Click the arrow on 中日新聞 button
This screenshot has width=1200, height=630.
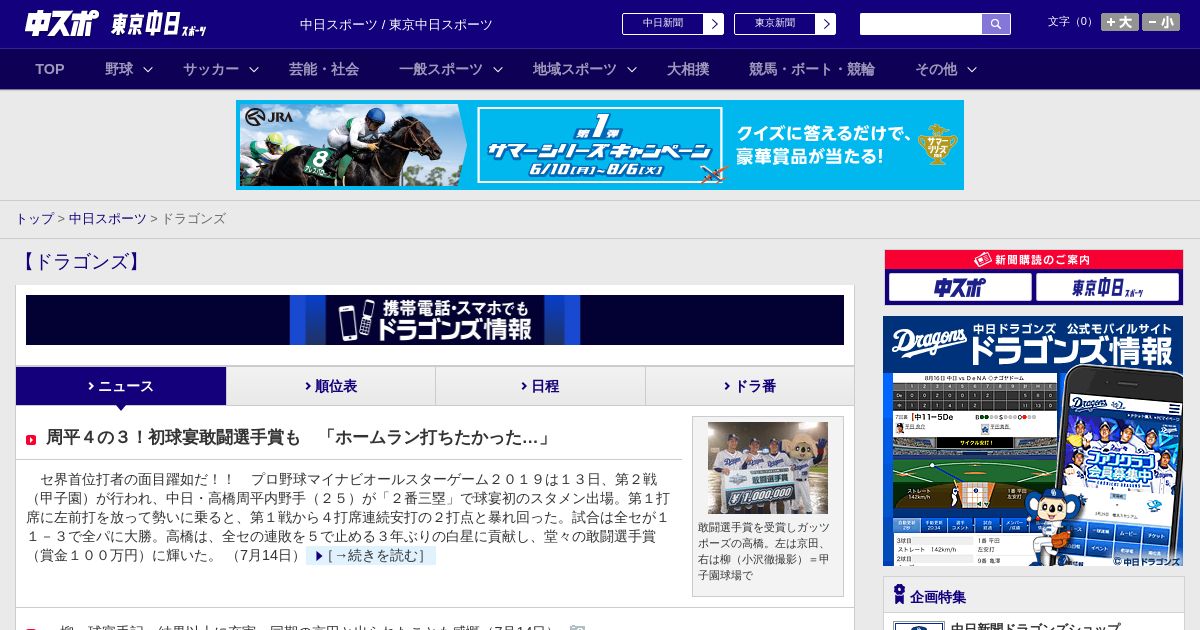[x=713, y=24]
